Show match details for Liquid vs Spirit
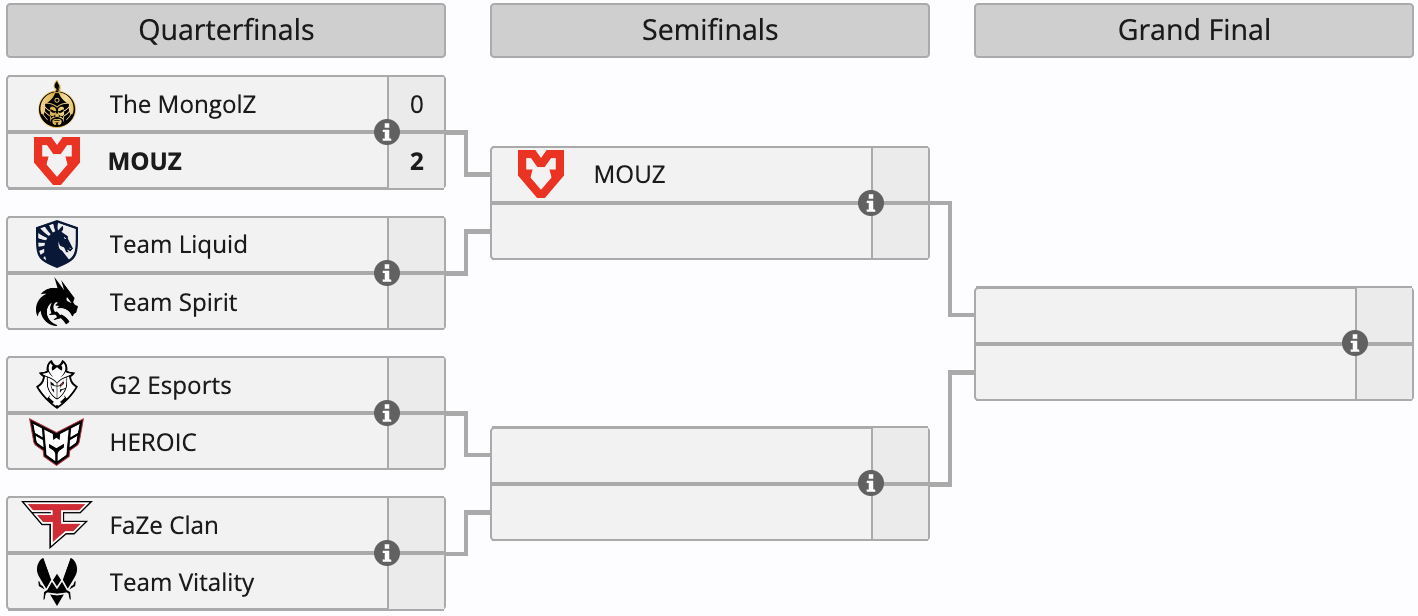Image resolution: width=1418 pixels, height=616 pixels. 387,273
